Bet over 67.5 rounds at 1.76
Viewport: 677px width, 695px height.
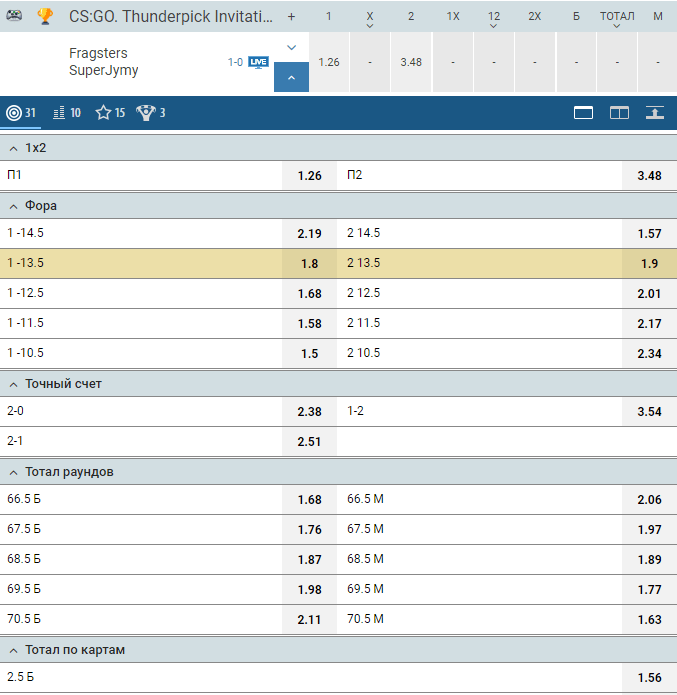(x=309, y=530)
